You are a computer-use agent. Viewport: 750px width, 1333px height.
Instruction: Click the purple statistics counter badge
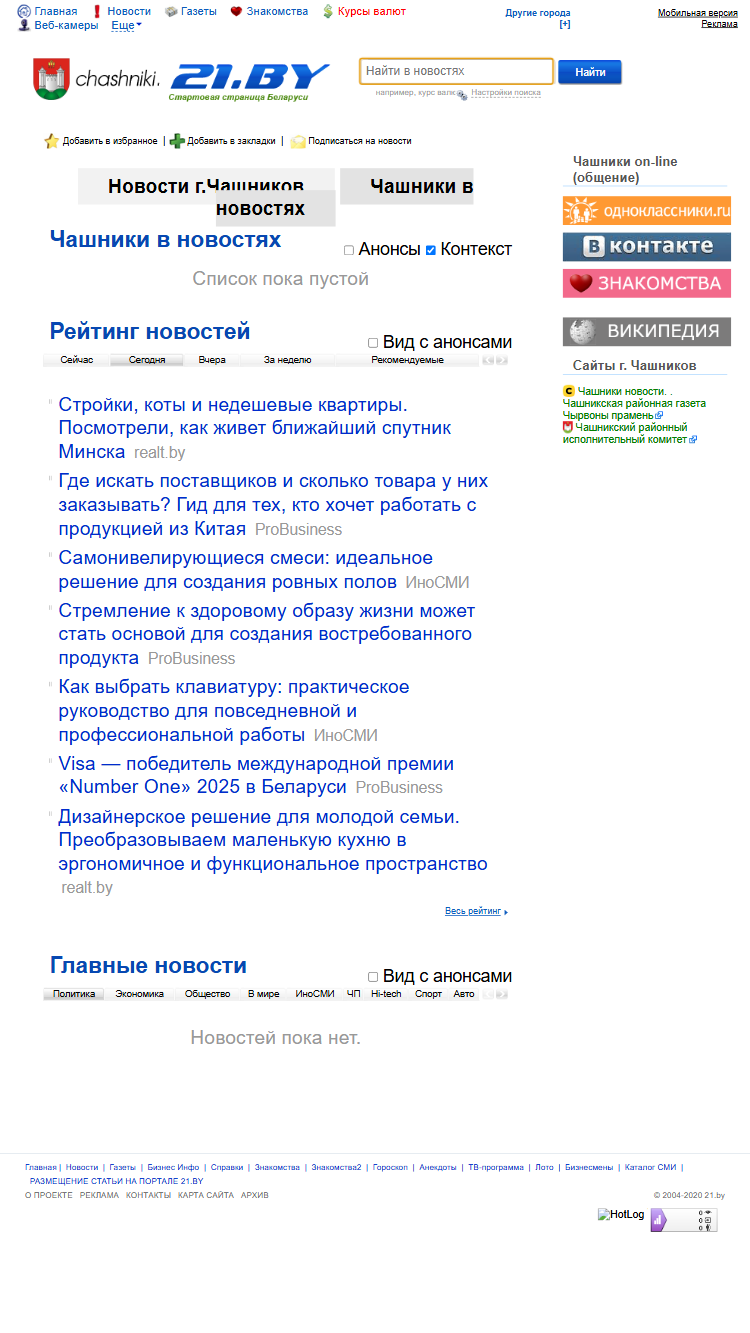[684, 1220]
